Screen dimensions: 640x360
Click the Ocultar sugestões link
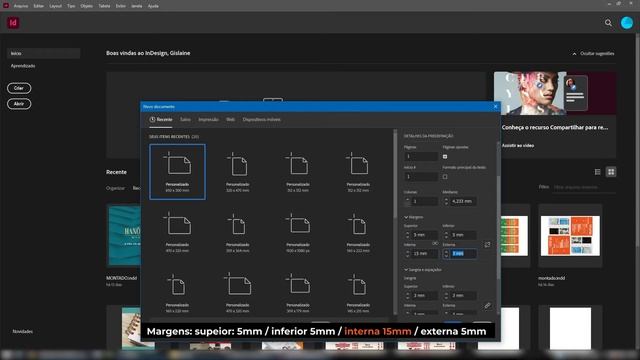(597, 53)
